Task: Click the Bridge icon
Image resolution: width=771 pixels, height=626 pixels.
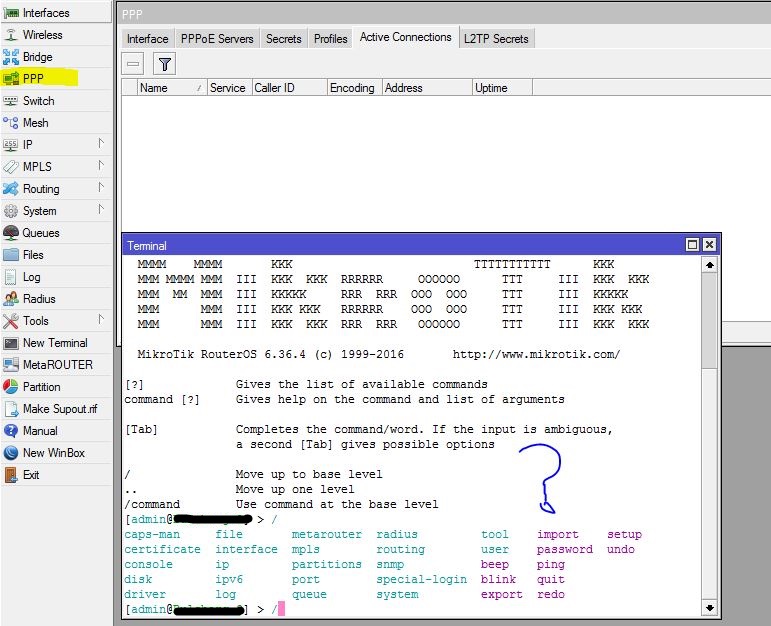Action: pos(11,57)
